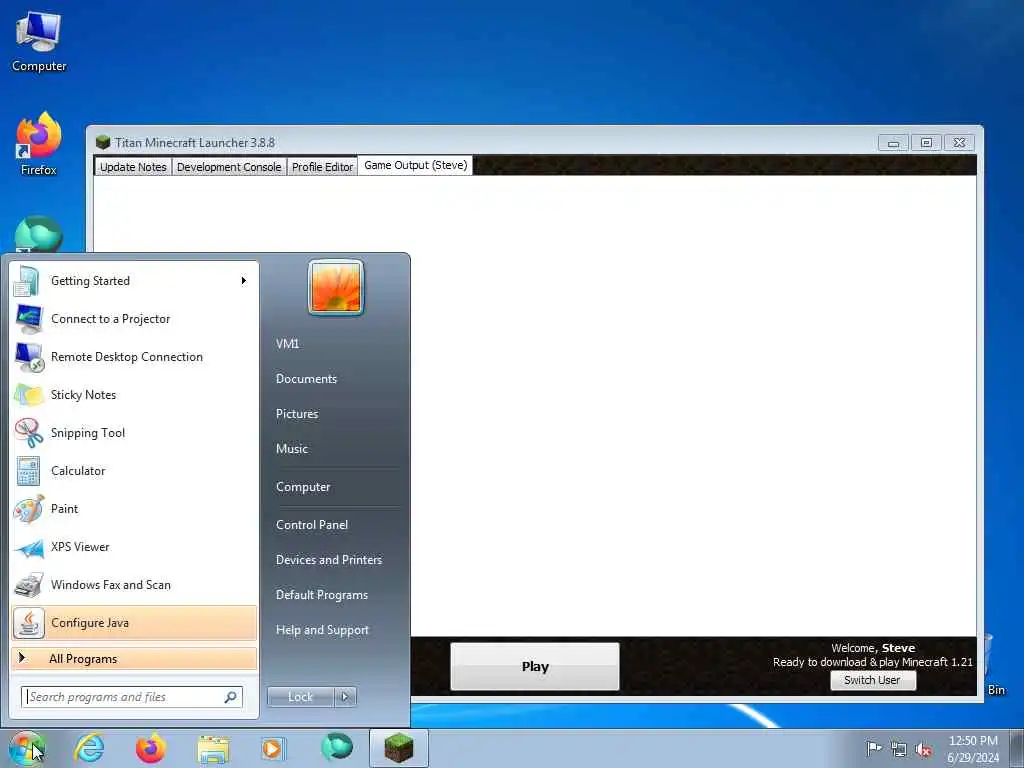The height and width of the screenshot is (768, 1024).
Task: Switch to the Update Notes tab
Action: 133,167
